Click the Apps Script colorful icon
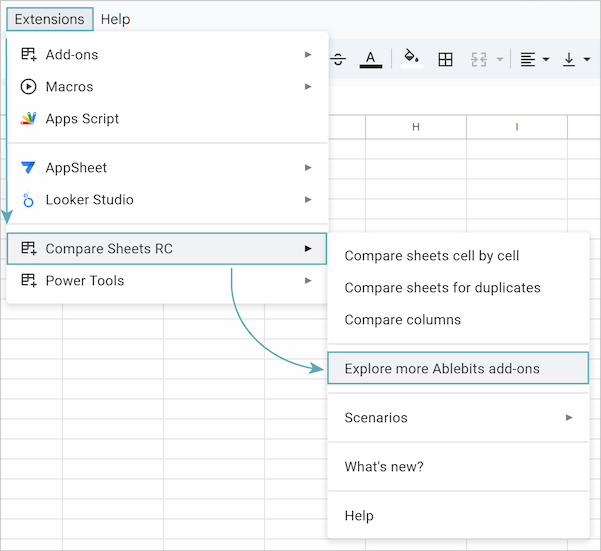Image resolution: width=601 pixels, height=551 pixels. click(x=28, y=118)
